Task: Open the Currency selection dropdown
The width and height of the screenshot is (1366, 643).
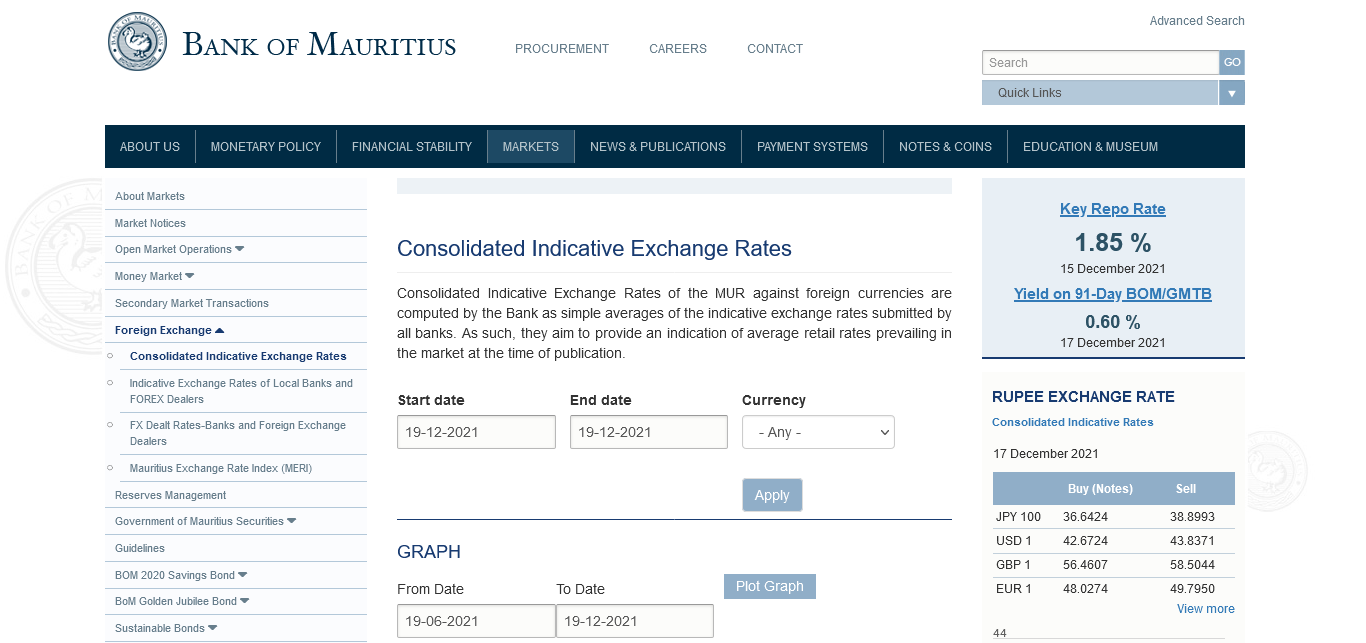Action: (818, 432)
